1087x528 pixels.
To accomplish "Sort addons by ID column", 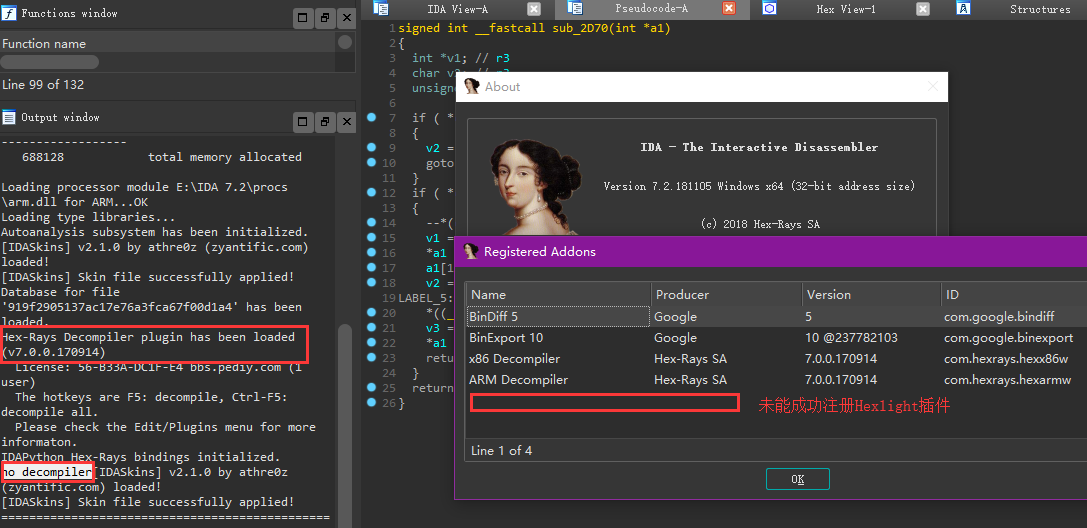I will pyautogui.click(x=1014, y=294).
